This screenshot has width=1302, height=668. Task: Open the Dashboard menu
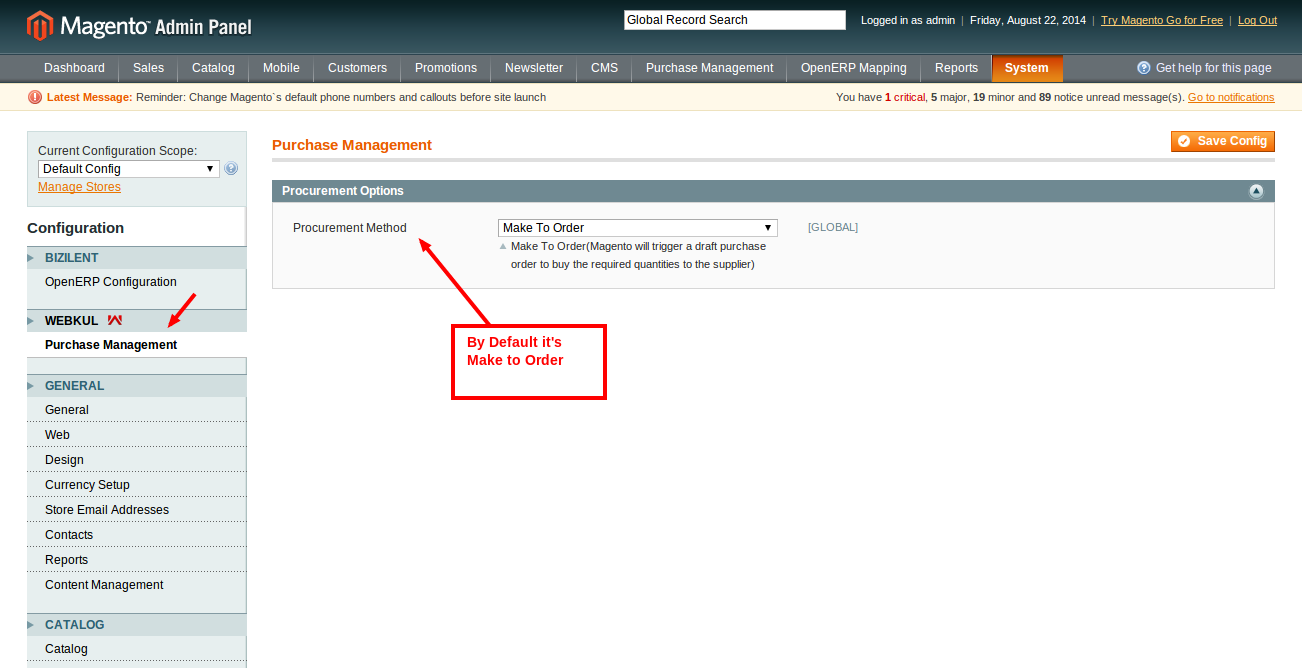pyautogui.click(x=74, y=68)
